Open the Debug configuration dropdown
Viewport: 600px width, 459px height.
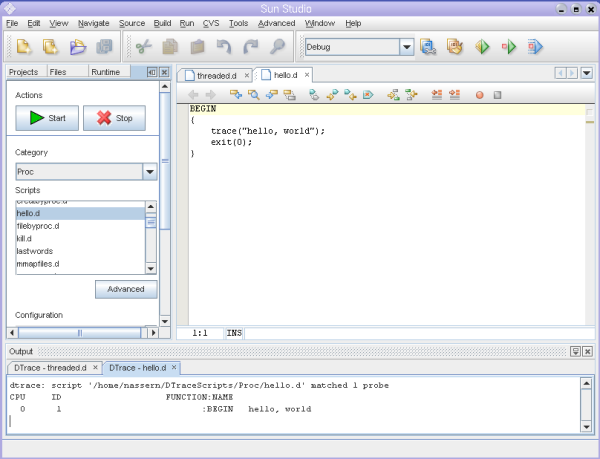point(407,47)
